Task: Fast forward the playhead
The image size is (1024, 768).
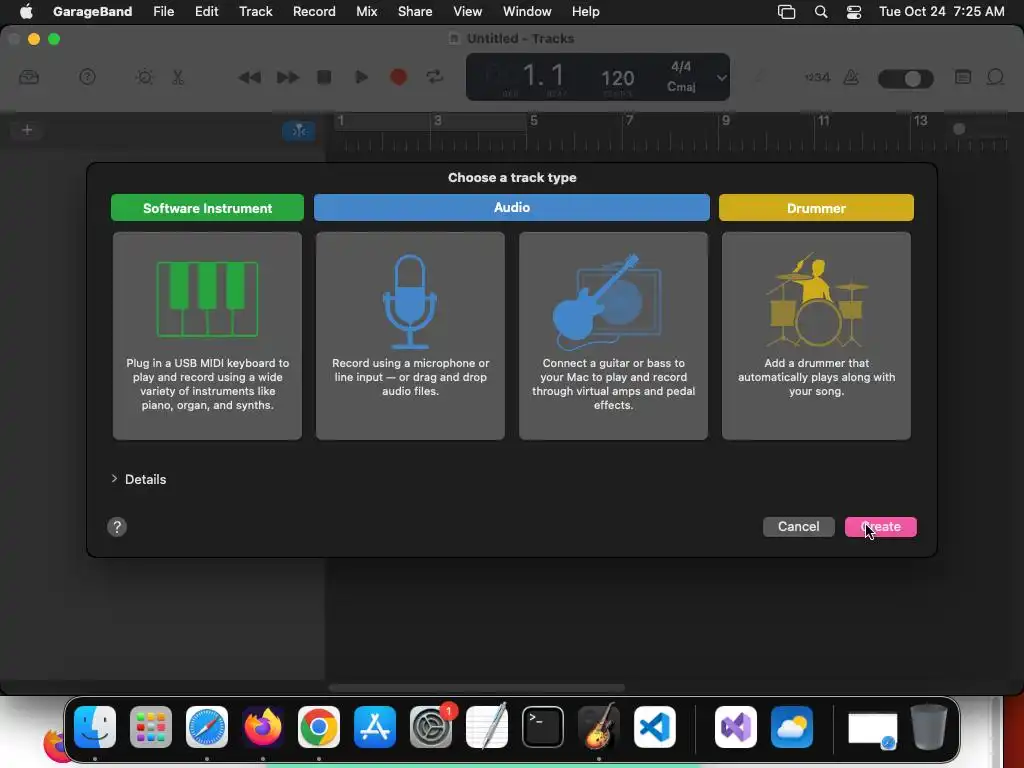Action: tap(287, 78)
